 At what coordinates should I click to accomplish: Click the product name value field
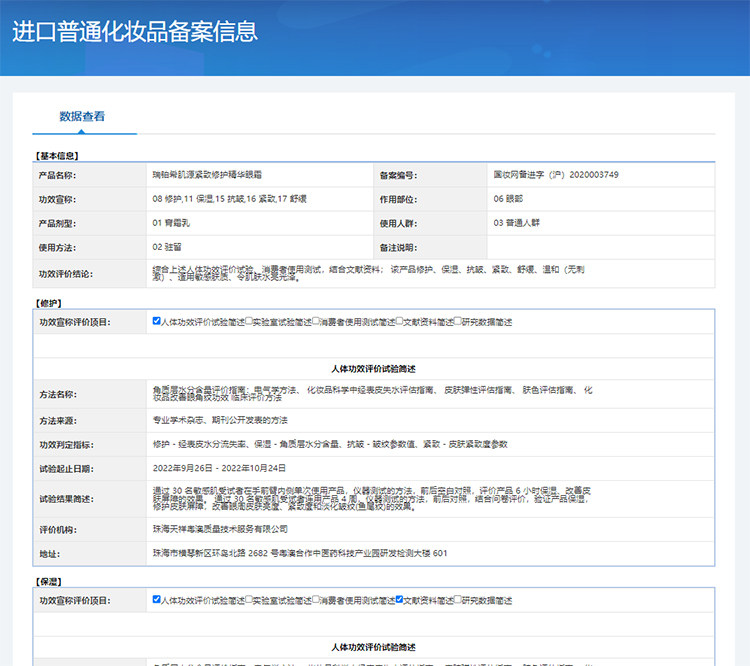(x=260, y=175)
